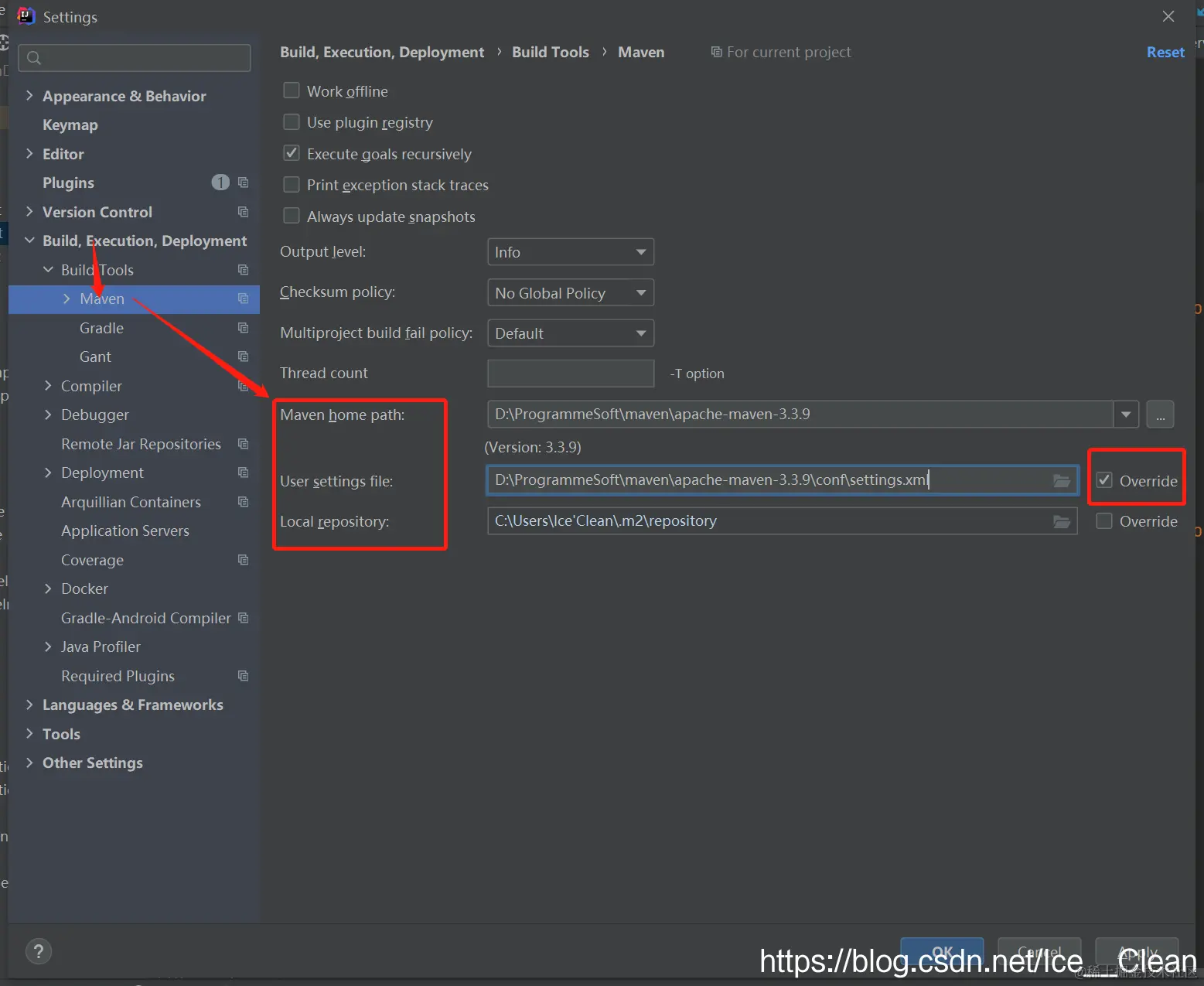Image resolution: width=1204 pixels, height=986 pixels.
Task: Expand the Compiler node
Action: (x=48, y=386)
